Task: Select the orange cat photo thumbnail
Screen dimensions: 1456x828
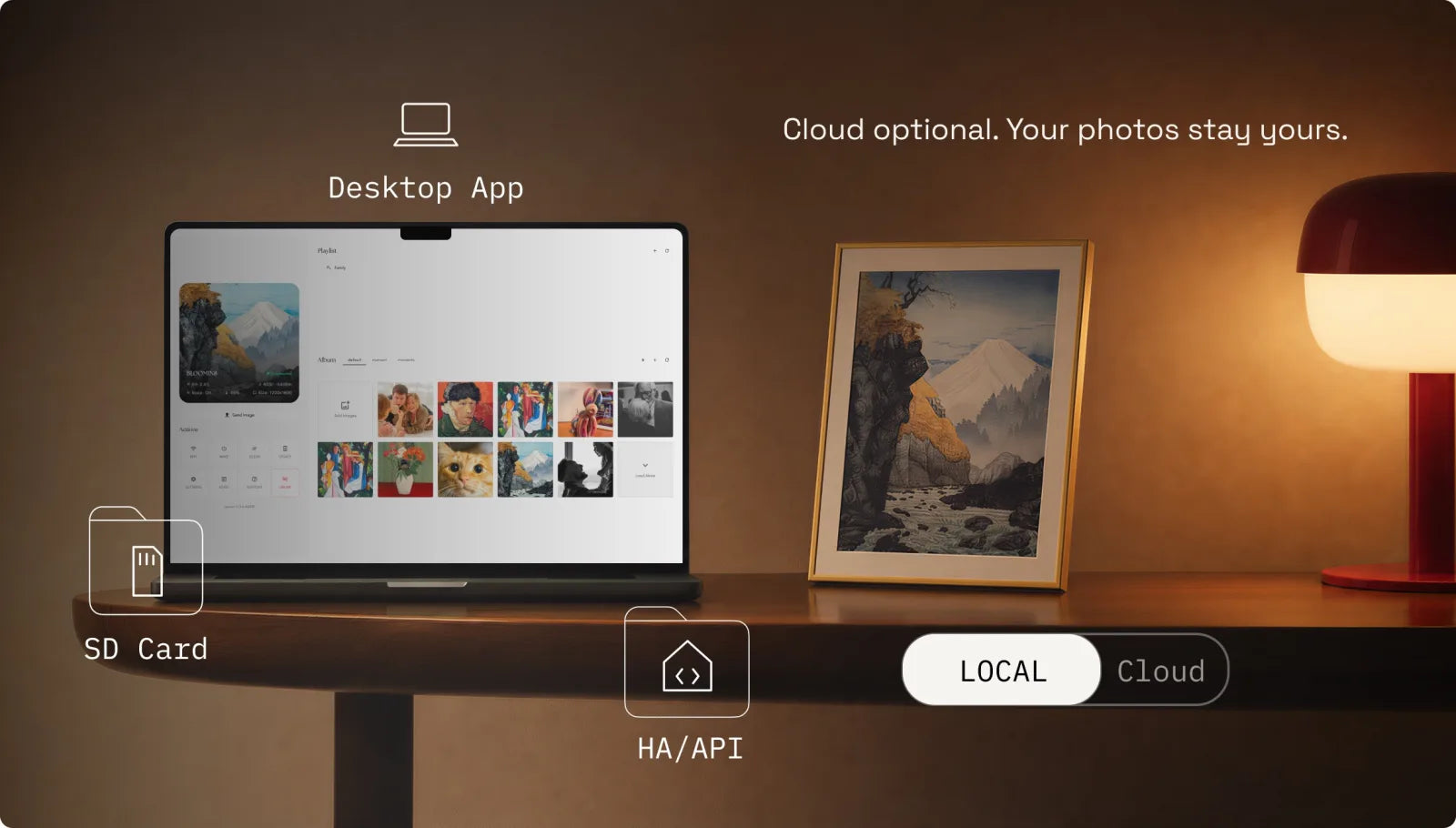Action: (465, 470)
